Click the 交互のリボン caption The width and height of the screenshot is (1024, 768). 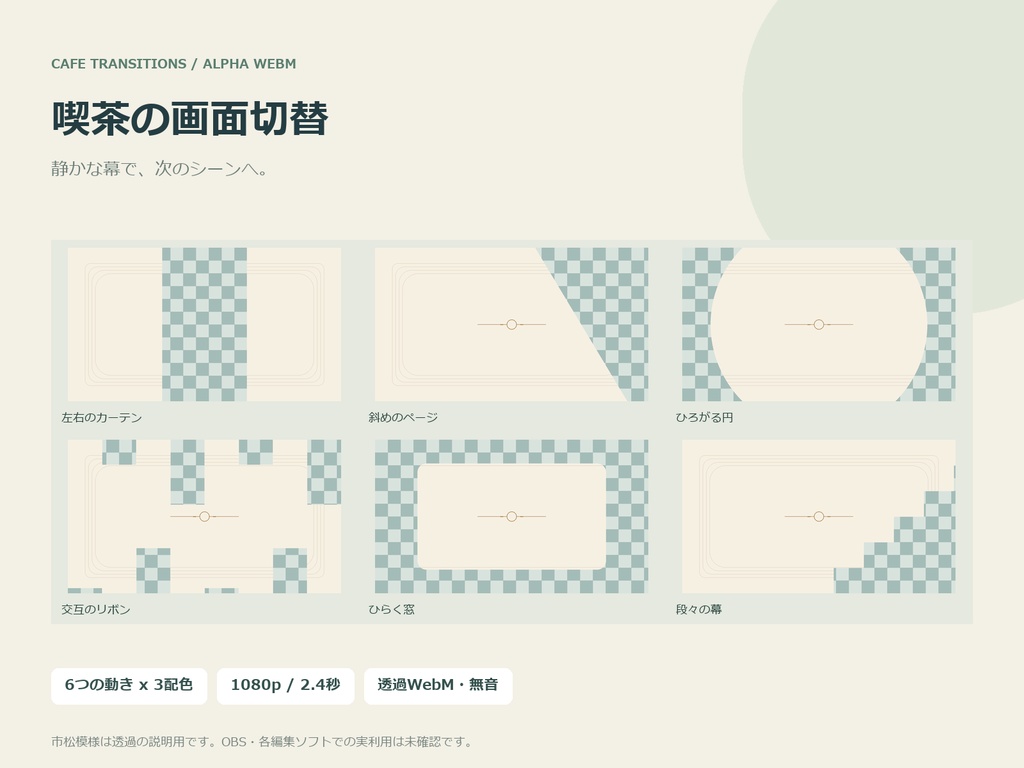click(96, 609)
